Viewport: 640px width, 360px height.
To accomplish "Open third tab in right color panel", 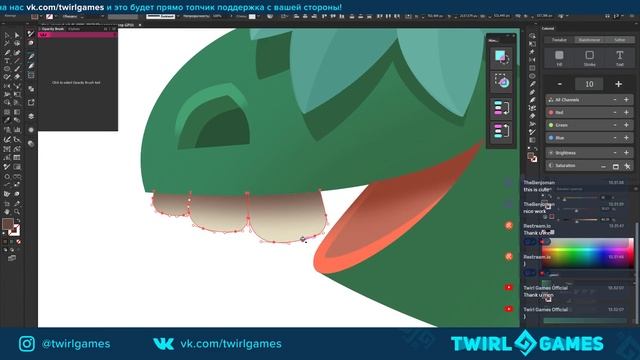I will (620, 40).
